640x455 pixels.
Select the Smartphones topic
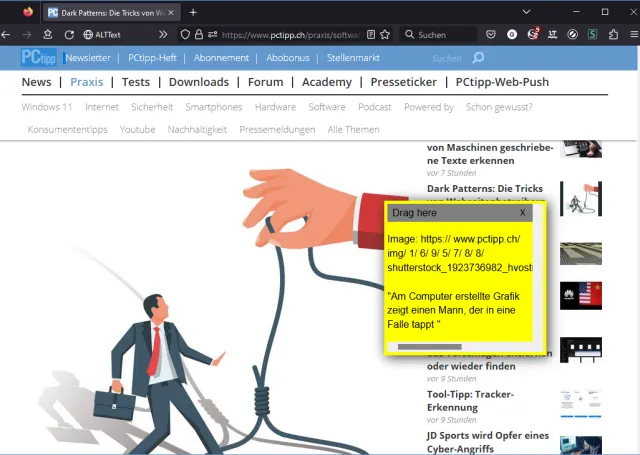pos(213,107)
